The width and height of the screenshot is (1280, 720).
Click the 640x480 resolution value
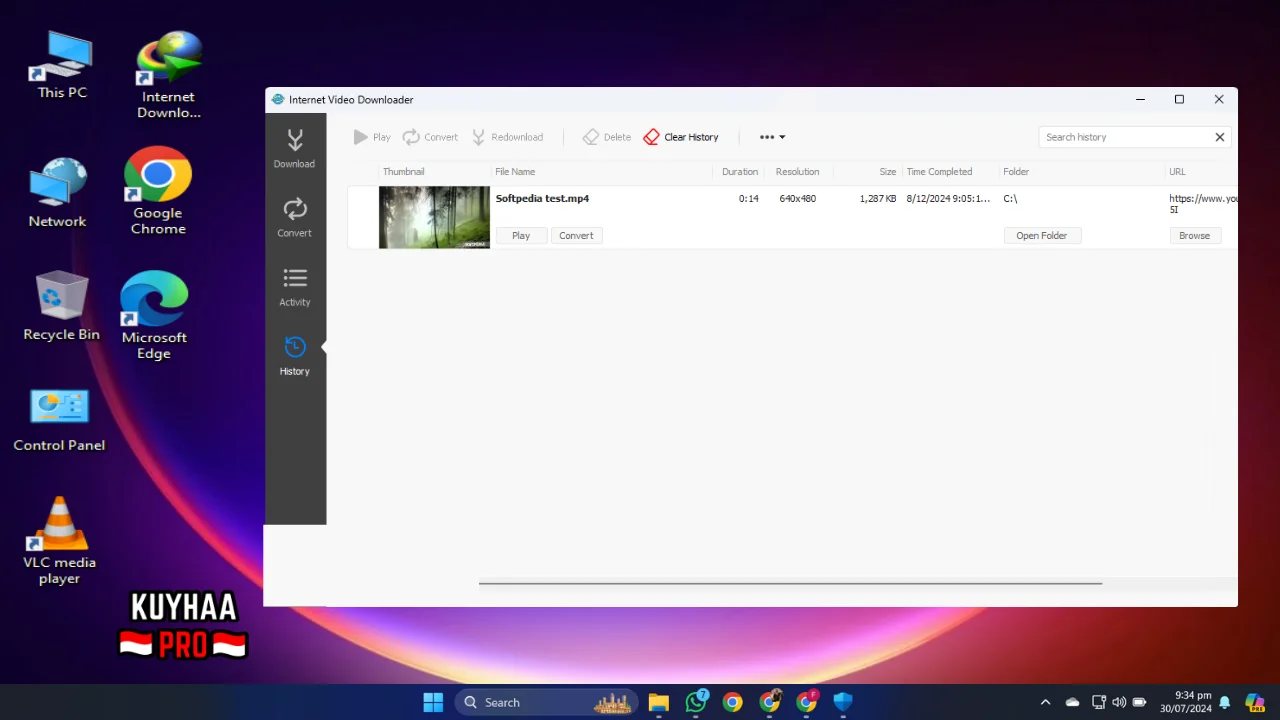point(798,198)
